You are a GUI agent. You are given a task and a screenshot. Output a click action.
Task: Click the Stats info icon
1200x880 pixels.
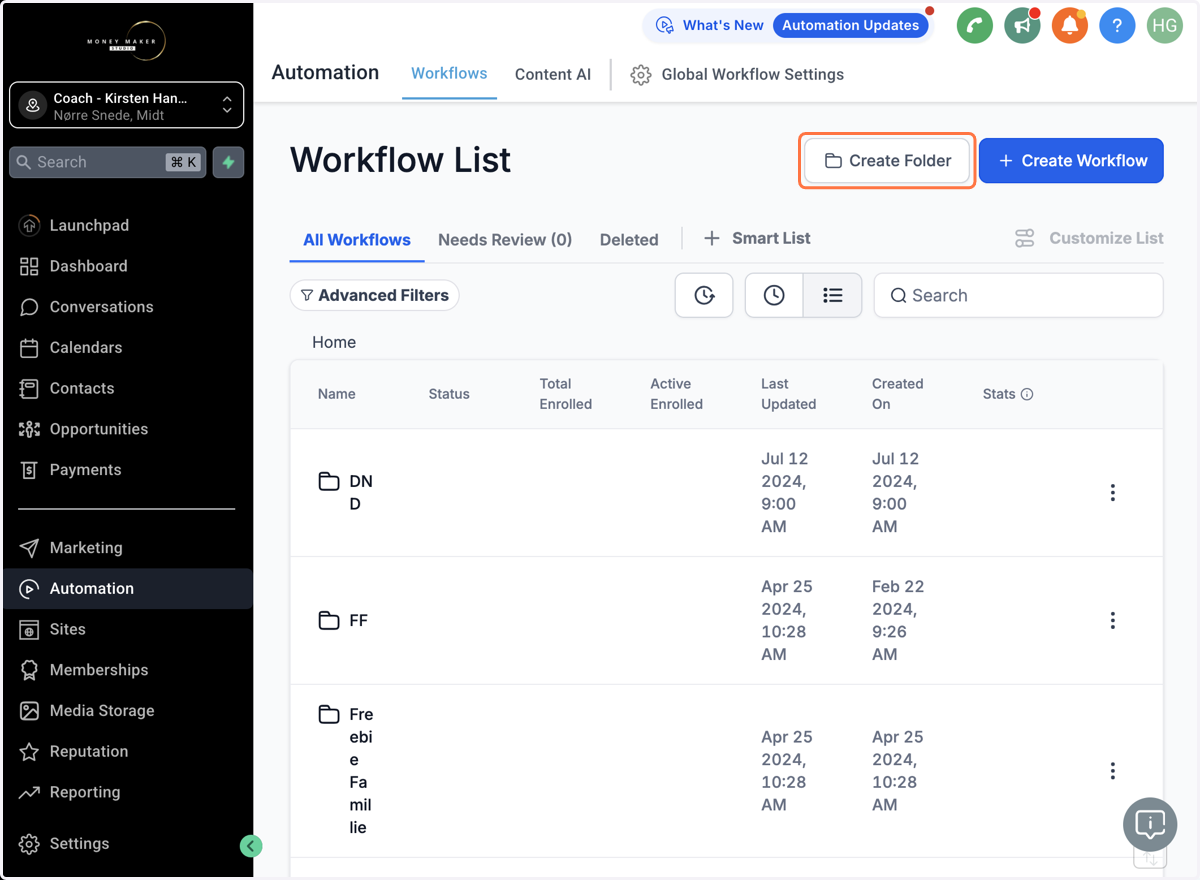(x=1026, y=394)
